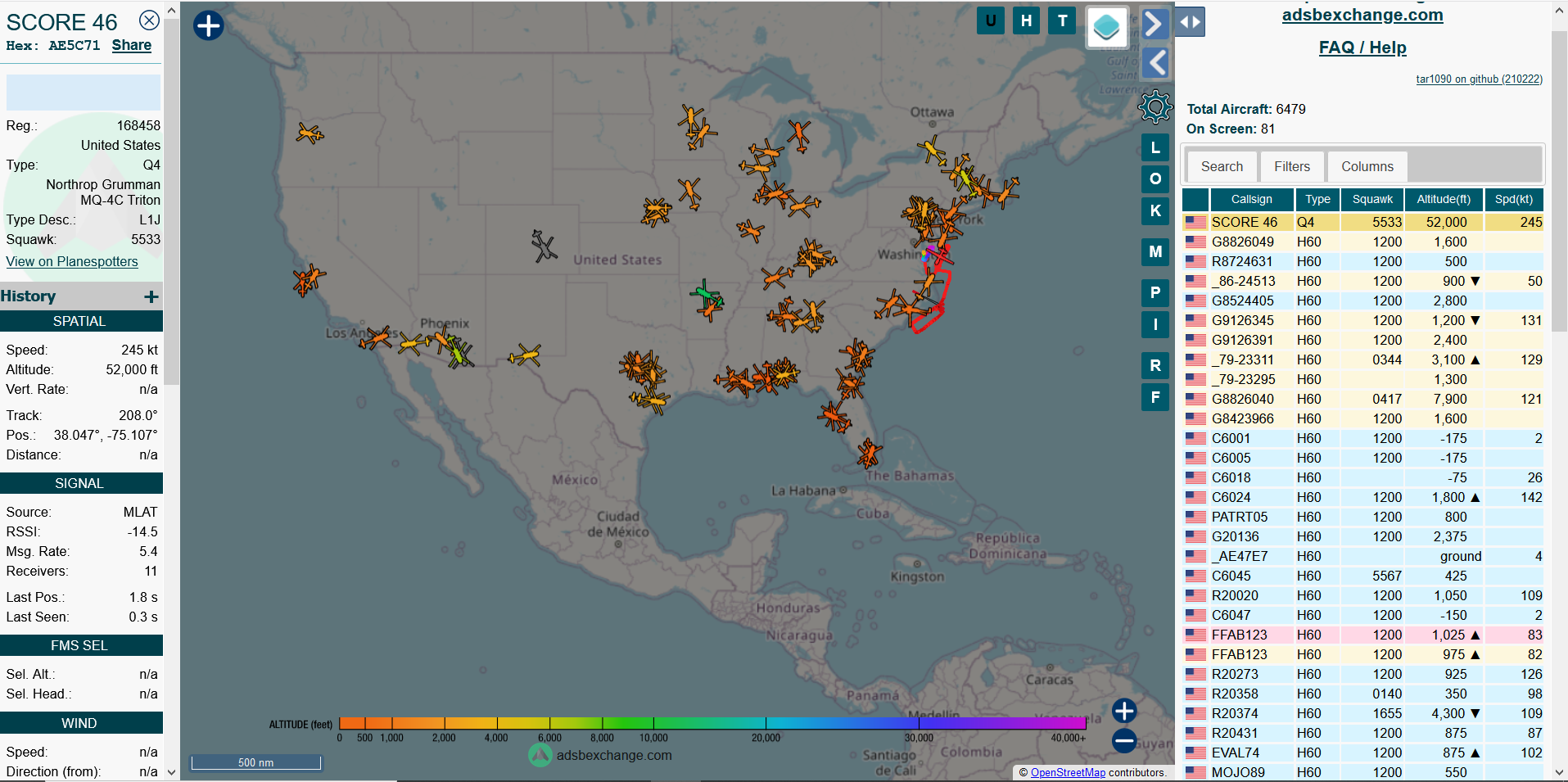Image resolution: width=1568 pixels, height=782 pixels.
Task: Expand the History section
Action: click(x=151, y=296)
